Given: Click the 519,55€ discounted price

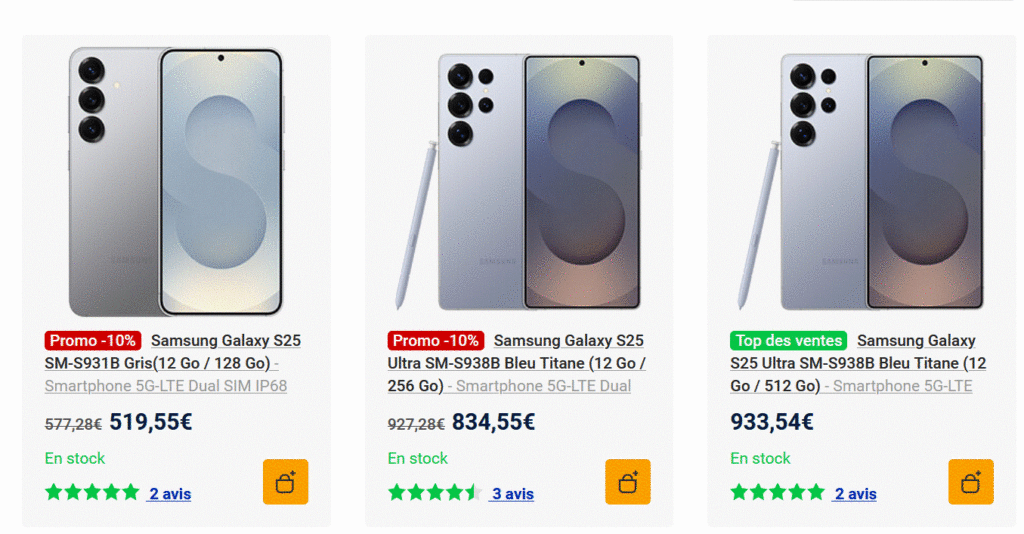Looking at the screenshot, I should (151, 422).
